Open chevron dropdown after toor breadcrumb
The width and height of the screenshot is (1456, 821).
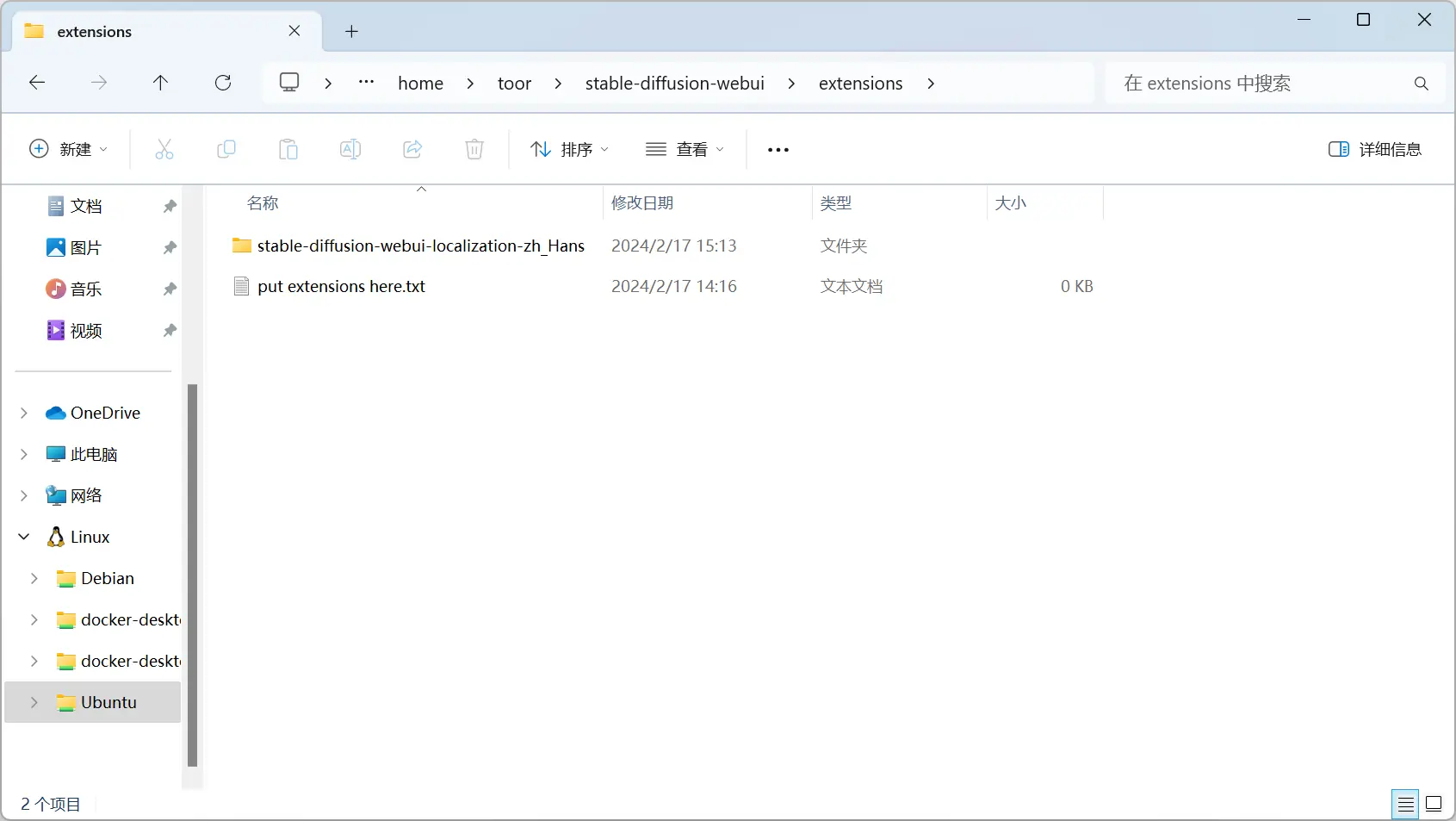tap(558, 84)
